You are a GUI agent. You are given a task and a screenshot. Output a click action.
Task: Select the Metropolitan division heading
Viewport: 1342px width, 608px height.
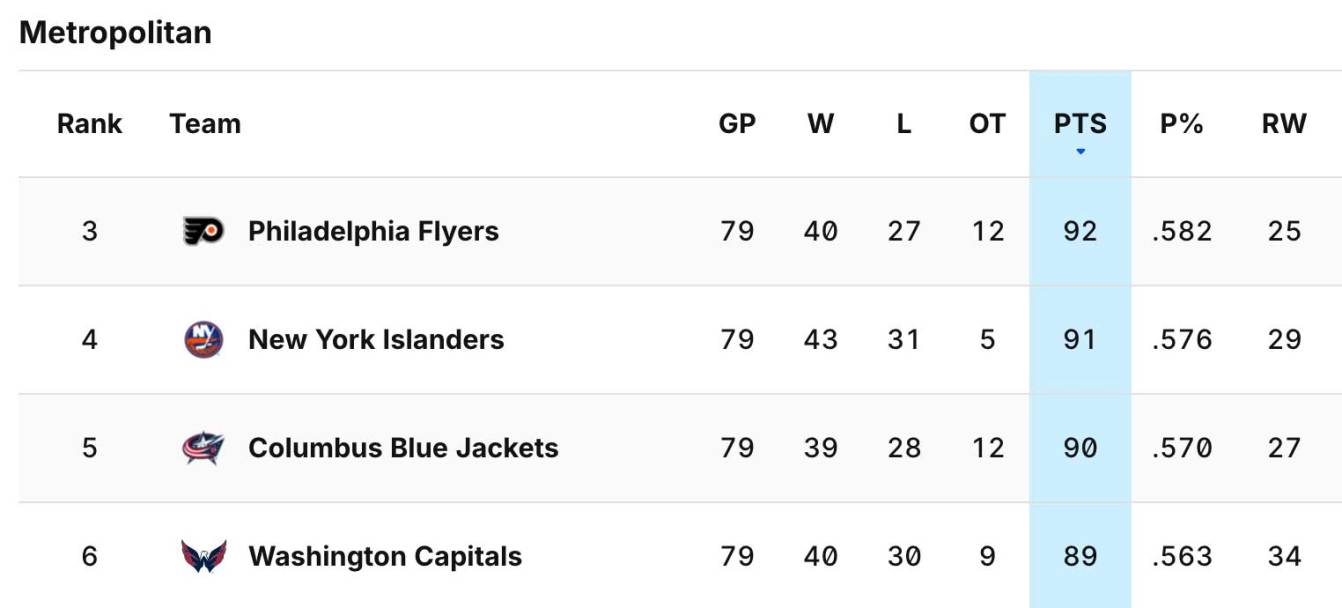point(114,31)
